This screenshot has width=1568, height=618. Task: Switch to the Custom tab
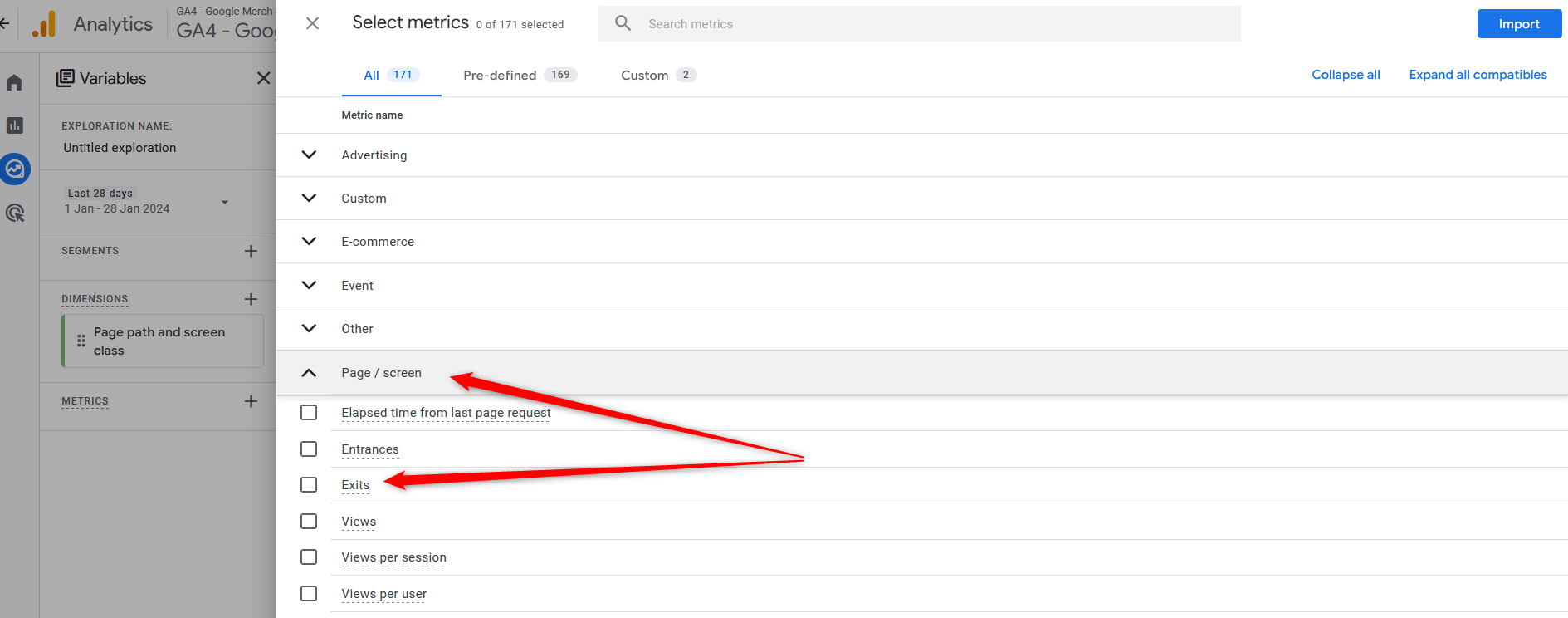pos(658,75)
